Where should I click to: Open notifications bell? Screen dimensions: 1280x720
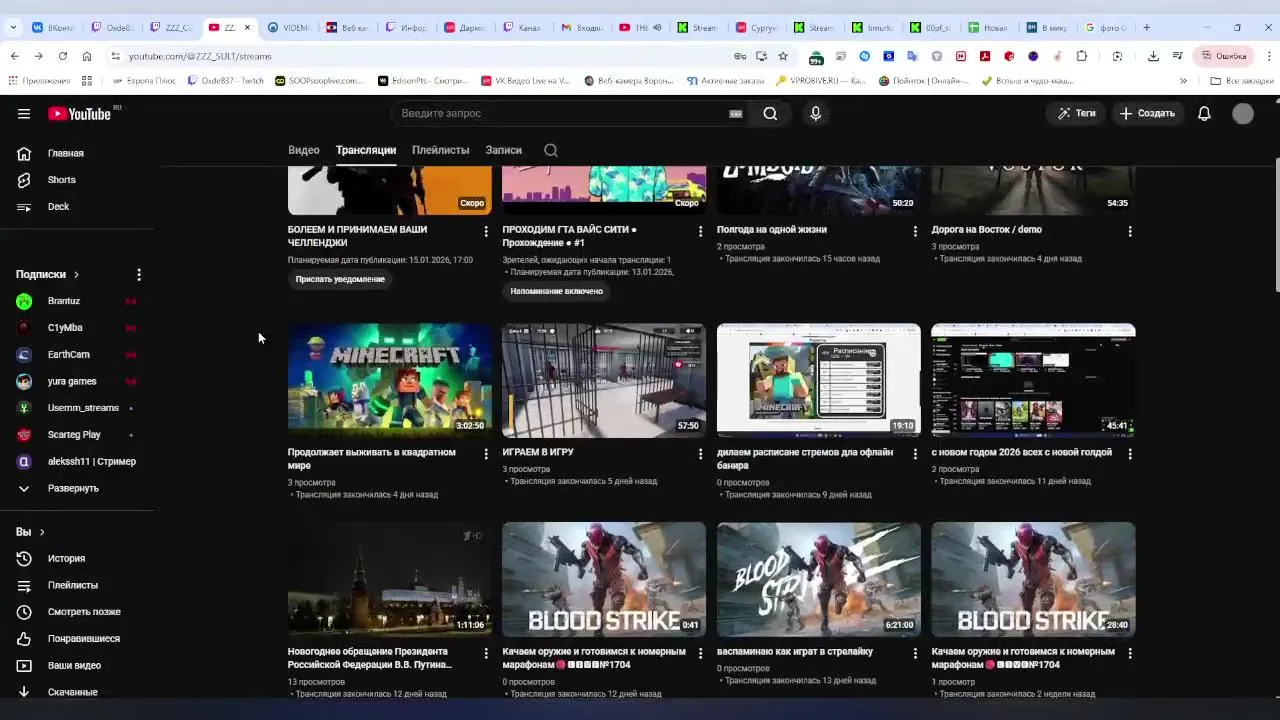coord(1204,114)
